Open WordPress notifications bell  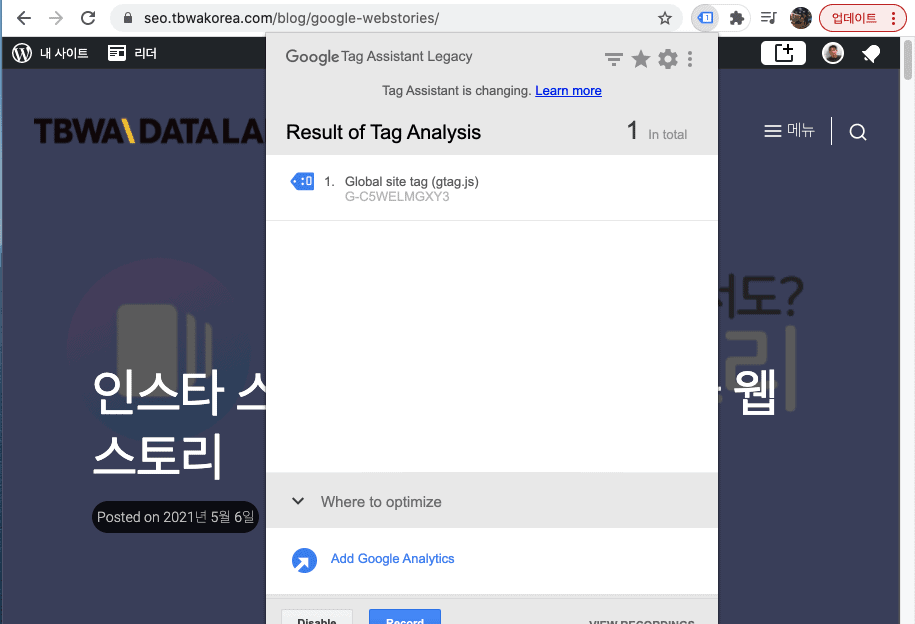[x=871, y=54]
